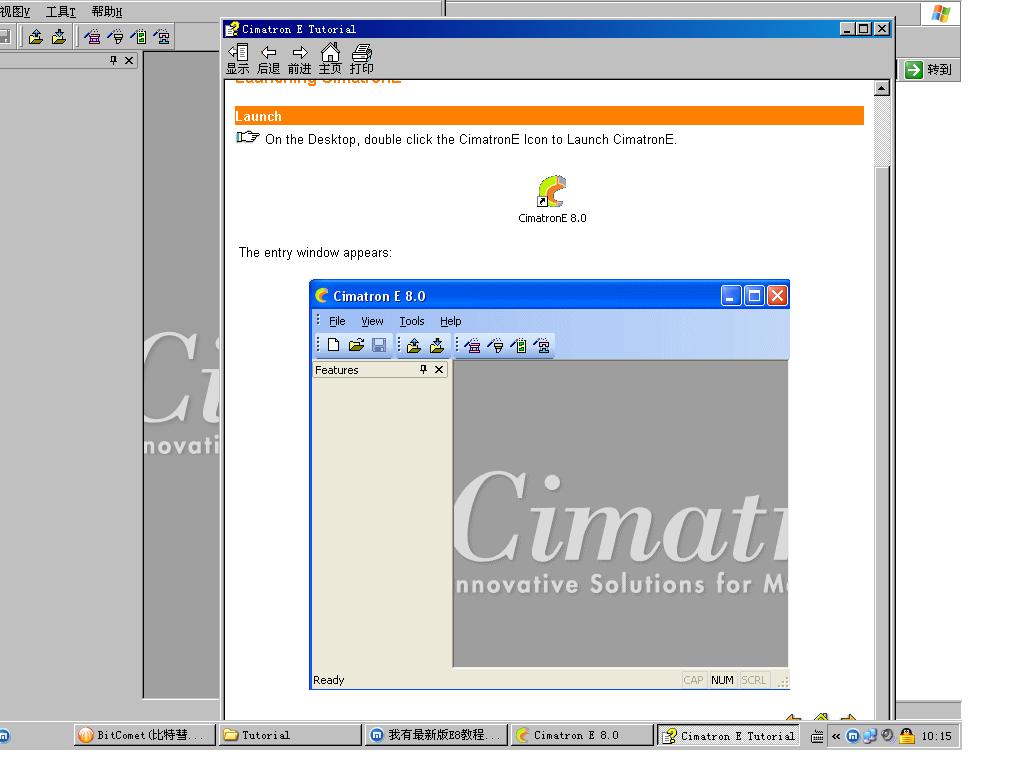Minimize the Cimatron E Tutorial window
The image size is (1024, 768).
click(847, 29)
